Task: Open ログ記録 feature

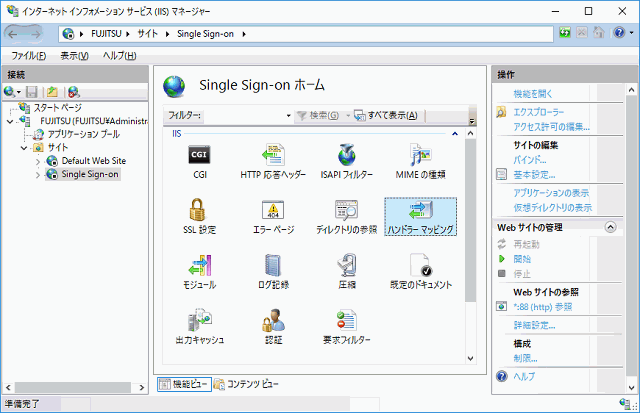Action: pos(273,272)
